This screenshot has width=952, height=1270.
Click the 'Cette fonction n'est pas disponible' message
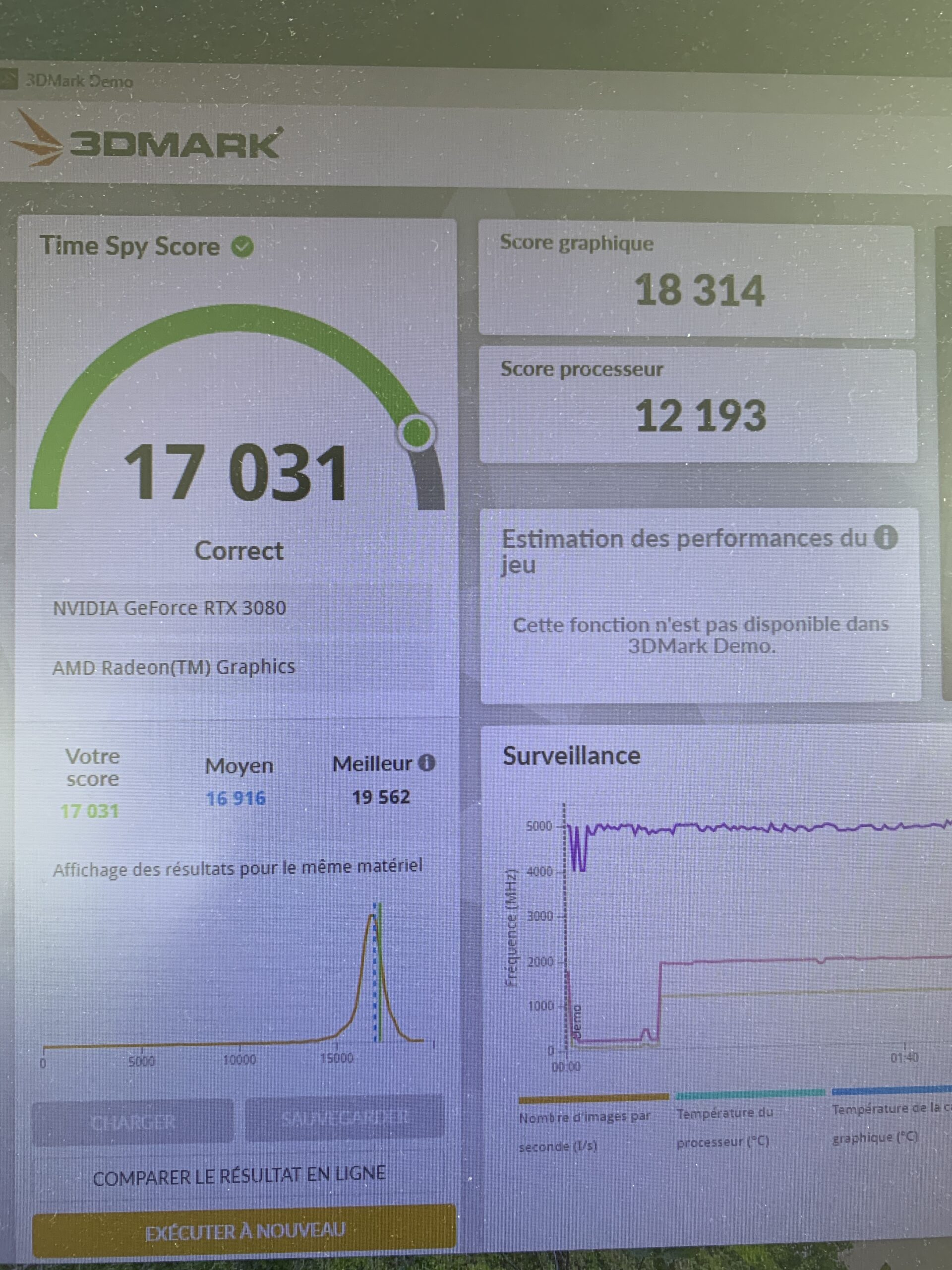point(701,635)
